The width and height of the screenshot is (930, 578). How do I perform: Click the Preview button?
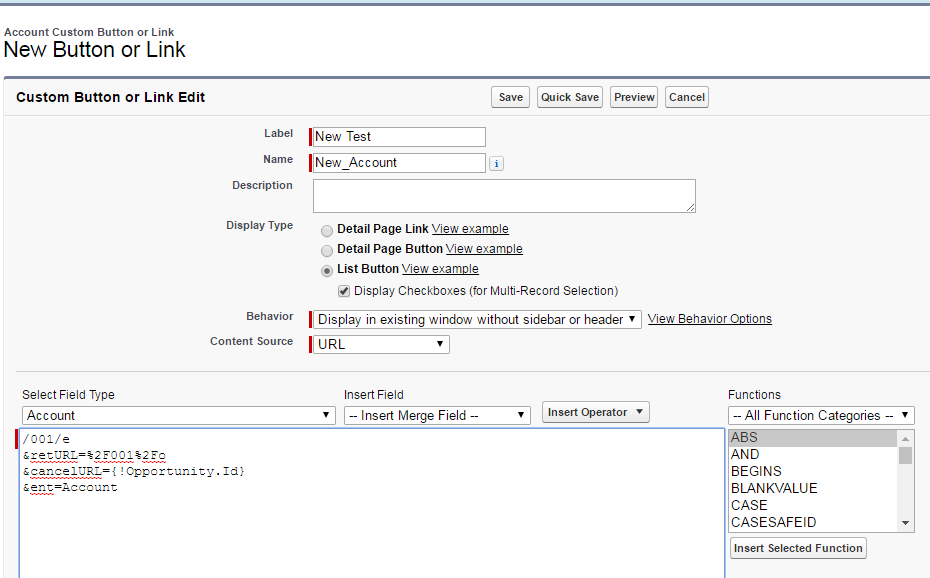point(634,97)
